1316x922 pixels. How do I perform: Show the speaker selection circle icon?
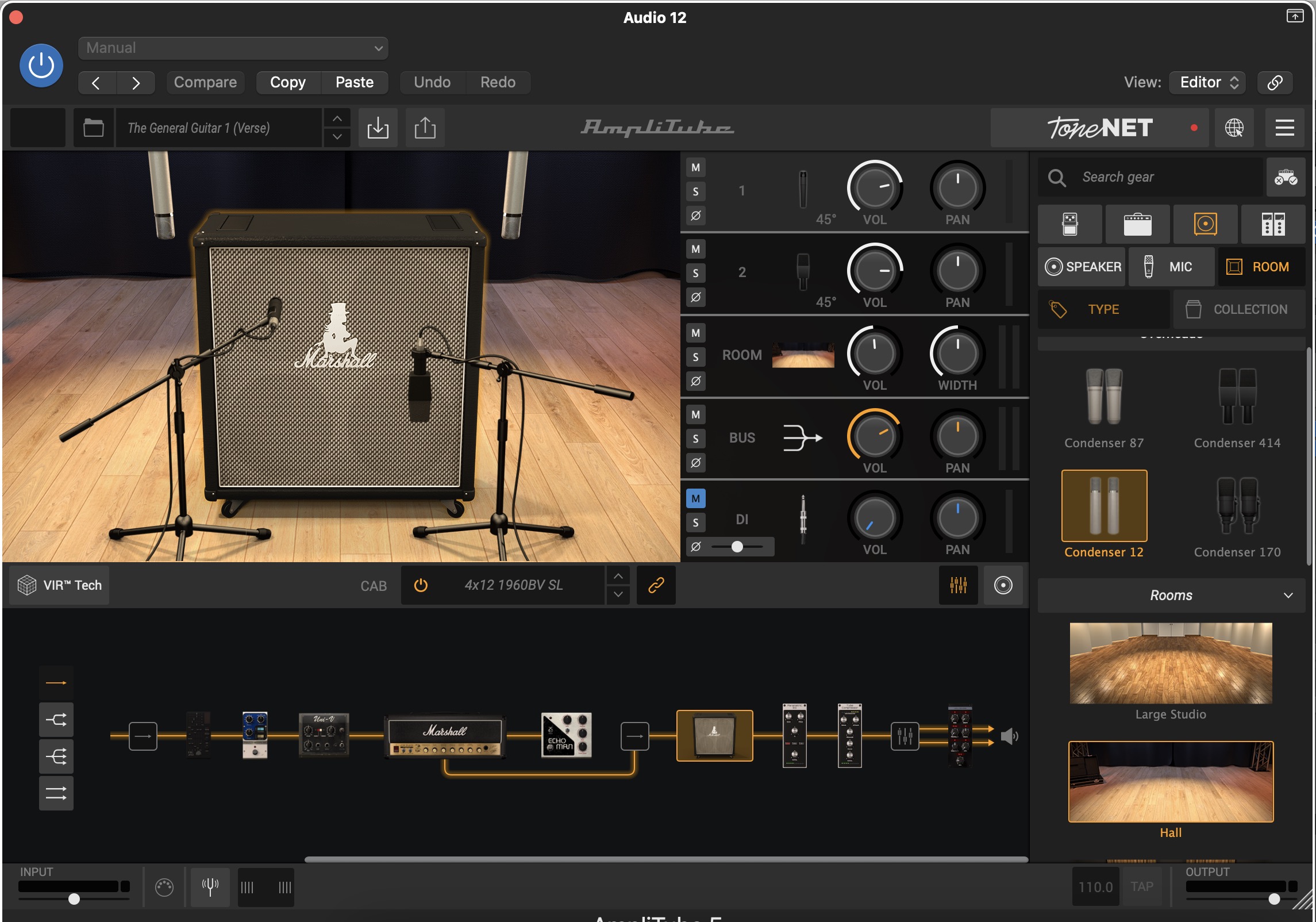point(1003,585)
